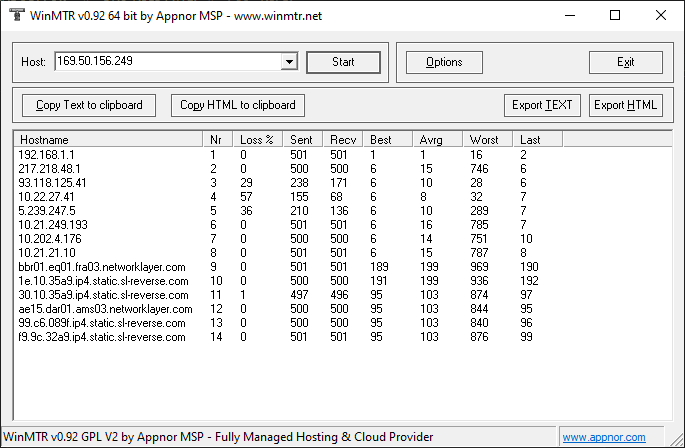
Task: Close the WinMTR window
Action: [x=661, y=15]
